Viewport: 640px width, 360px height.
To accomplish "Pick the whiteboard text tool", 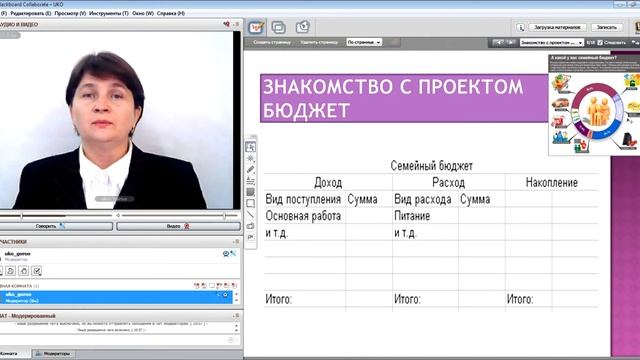I will [251, 180].
